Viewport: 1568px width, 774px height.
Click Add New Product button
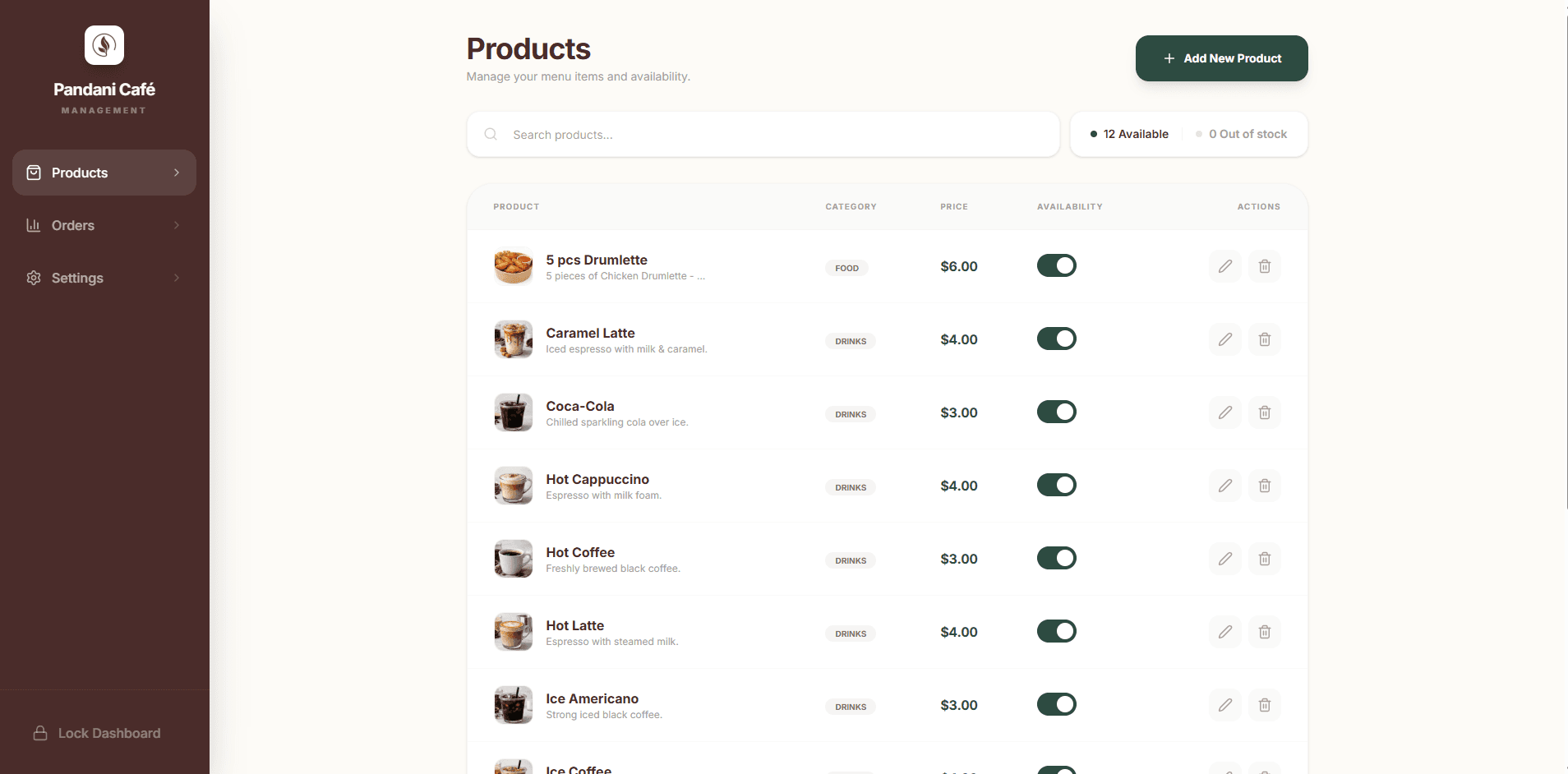(x=1221, y=58)
